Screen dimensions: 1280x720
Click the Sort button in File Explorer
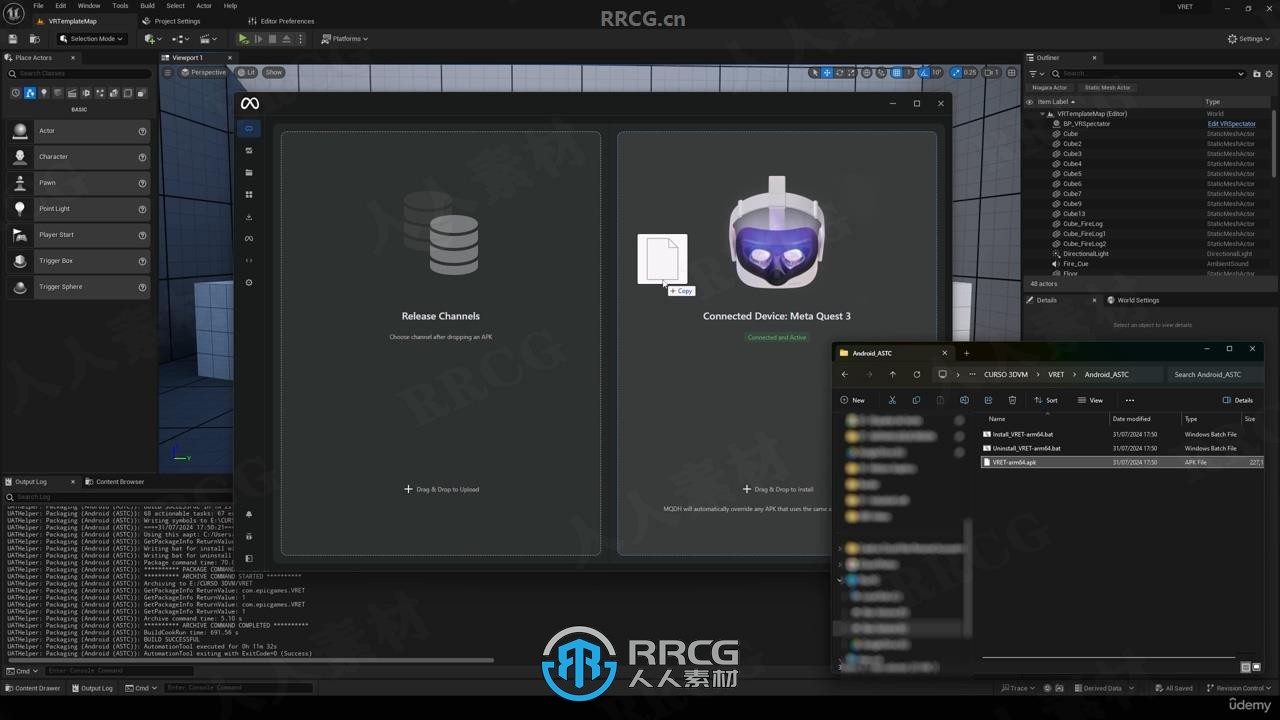coord(1046,400)
